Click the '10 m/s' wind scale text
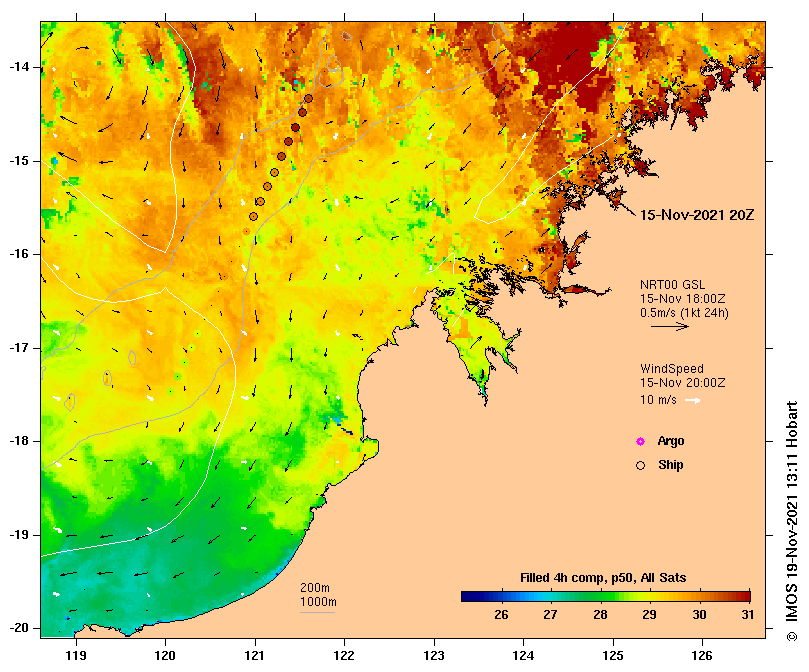This screenshot has height=672, width=809. point(658,400)
